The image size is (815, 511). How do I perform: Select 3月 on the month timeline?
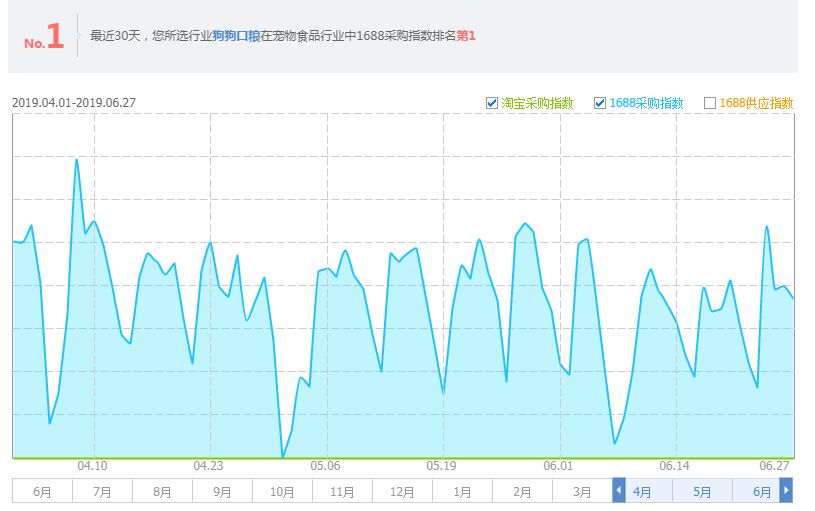(582, 491)
